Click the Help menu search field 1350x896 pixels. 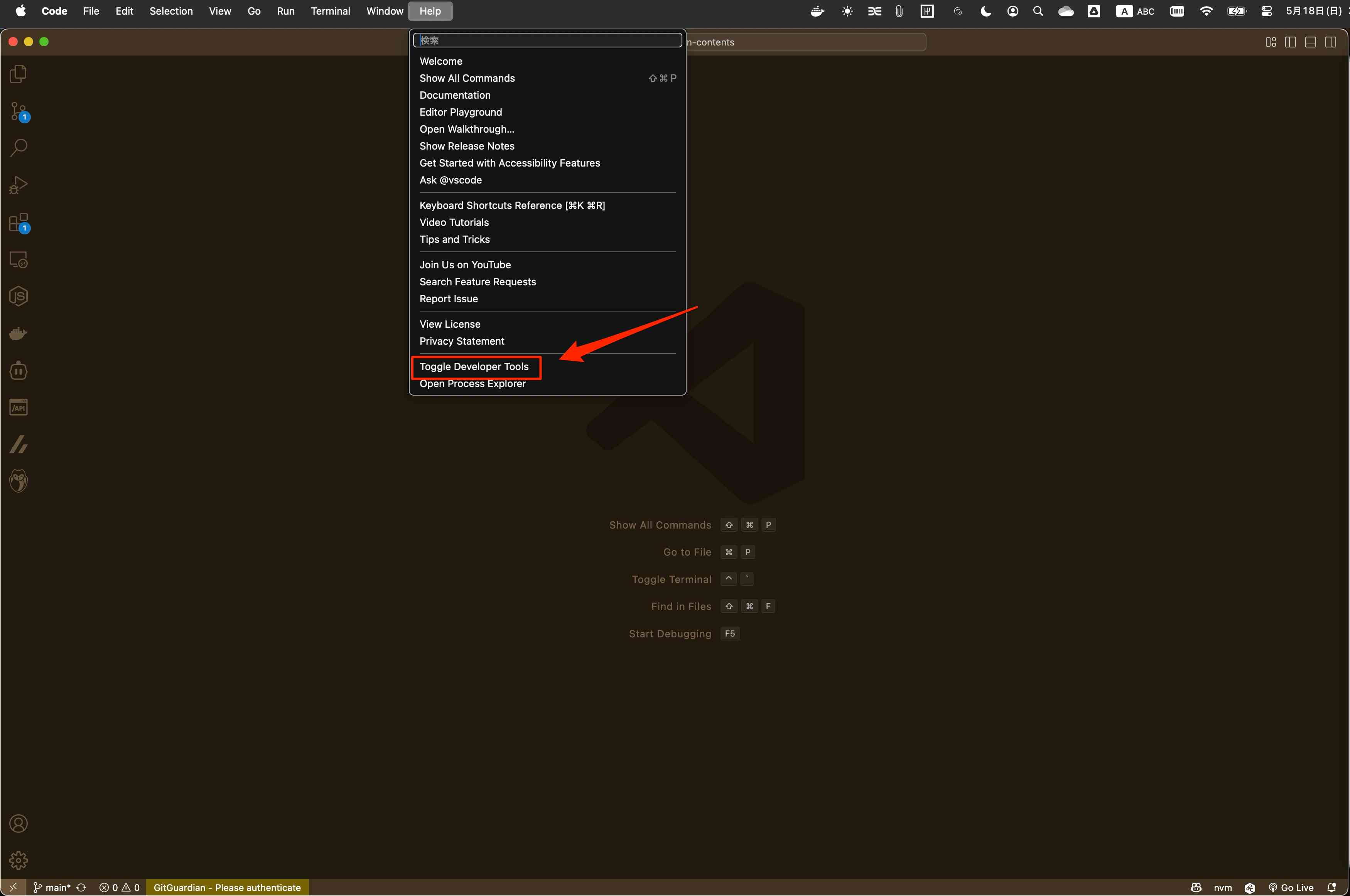coord(547,40)
